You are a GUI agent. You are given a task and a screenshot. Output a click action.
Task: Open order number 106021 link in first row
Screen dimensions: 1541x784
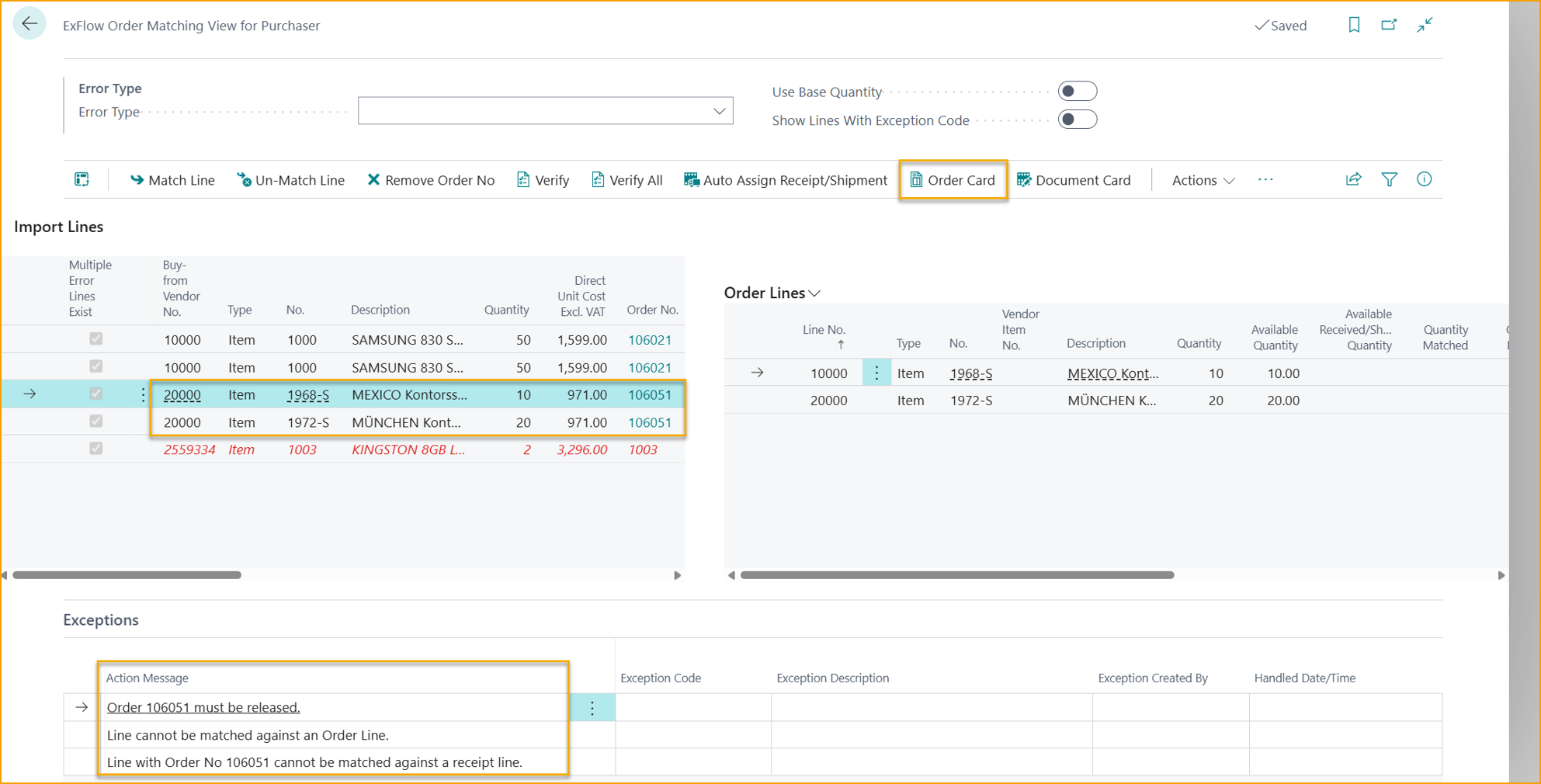tap(649, 340)
